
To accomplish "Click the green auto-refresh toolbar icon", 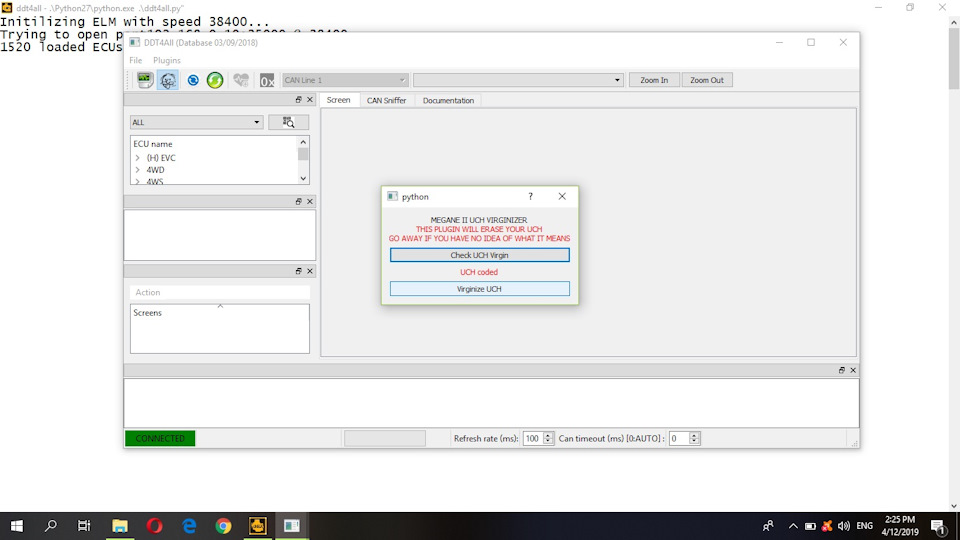I will (215, 80).
